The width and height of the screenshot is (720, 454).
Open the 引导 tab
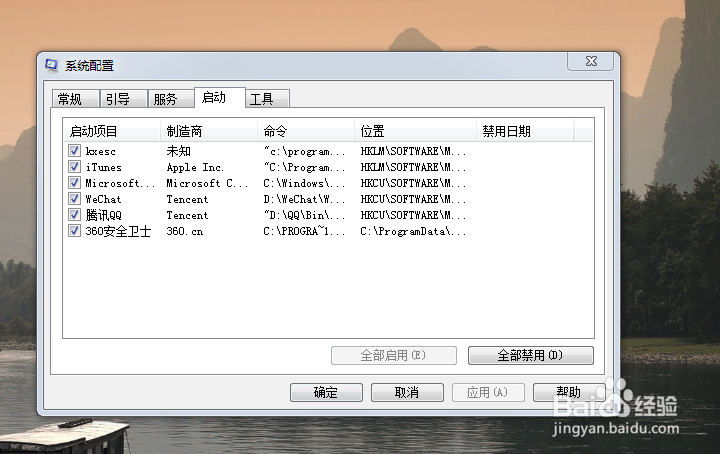coord(124,99)
